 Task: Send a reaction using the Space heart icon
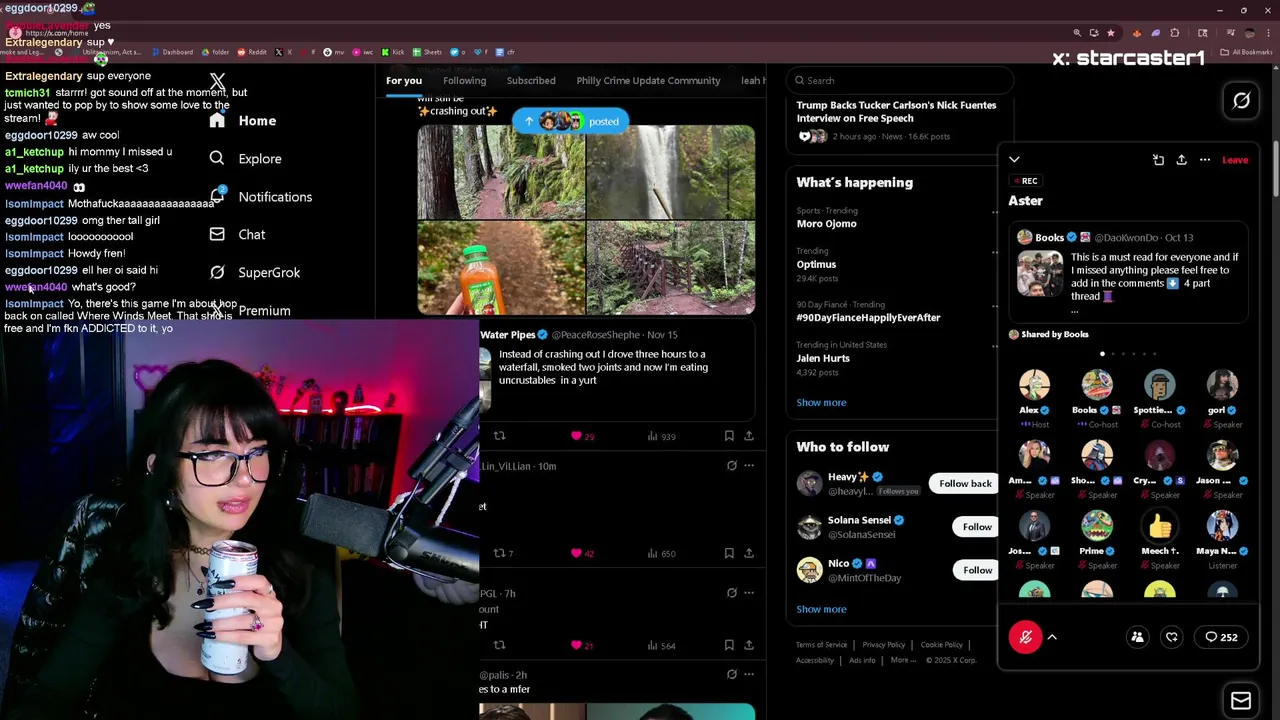coord(1172,637)
